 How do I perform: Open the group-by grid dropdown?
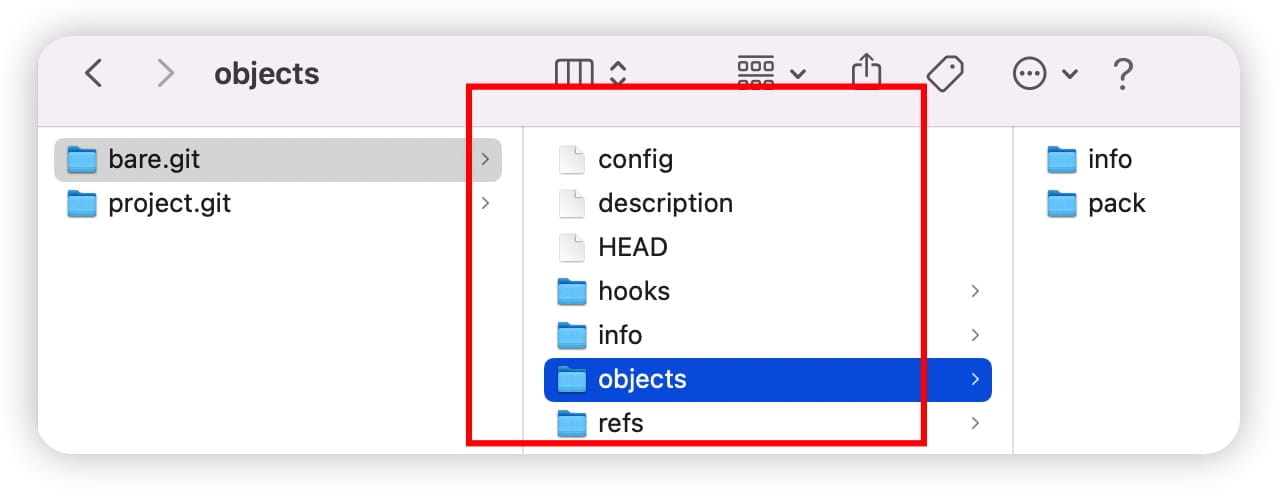pyautogui.click(x=771, y=71)
